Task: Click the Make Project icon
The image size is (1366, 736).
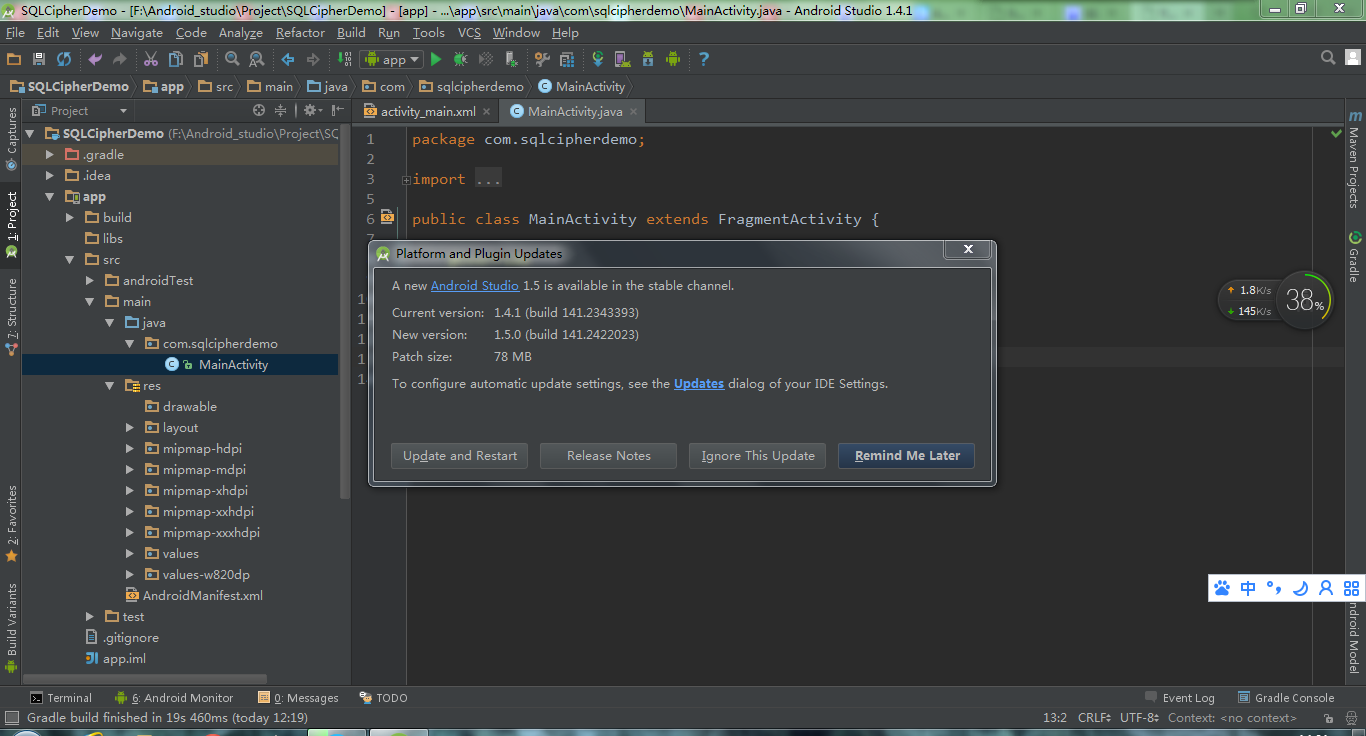Action: 346,59
